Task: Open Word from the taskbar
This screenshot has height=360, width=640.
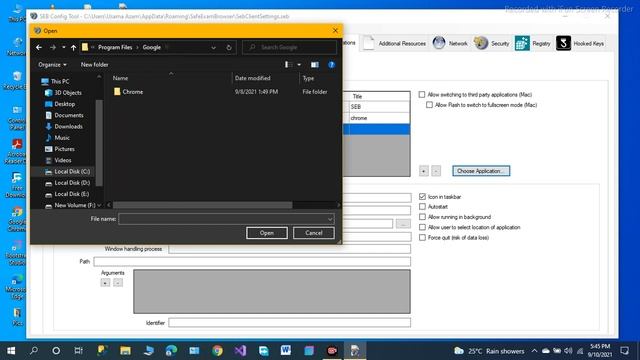Action: click(286, 351)
